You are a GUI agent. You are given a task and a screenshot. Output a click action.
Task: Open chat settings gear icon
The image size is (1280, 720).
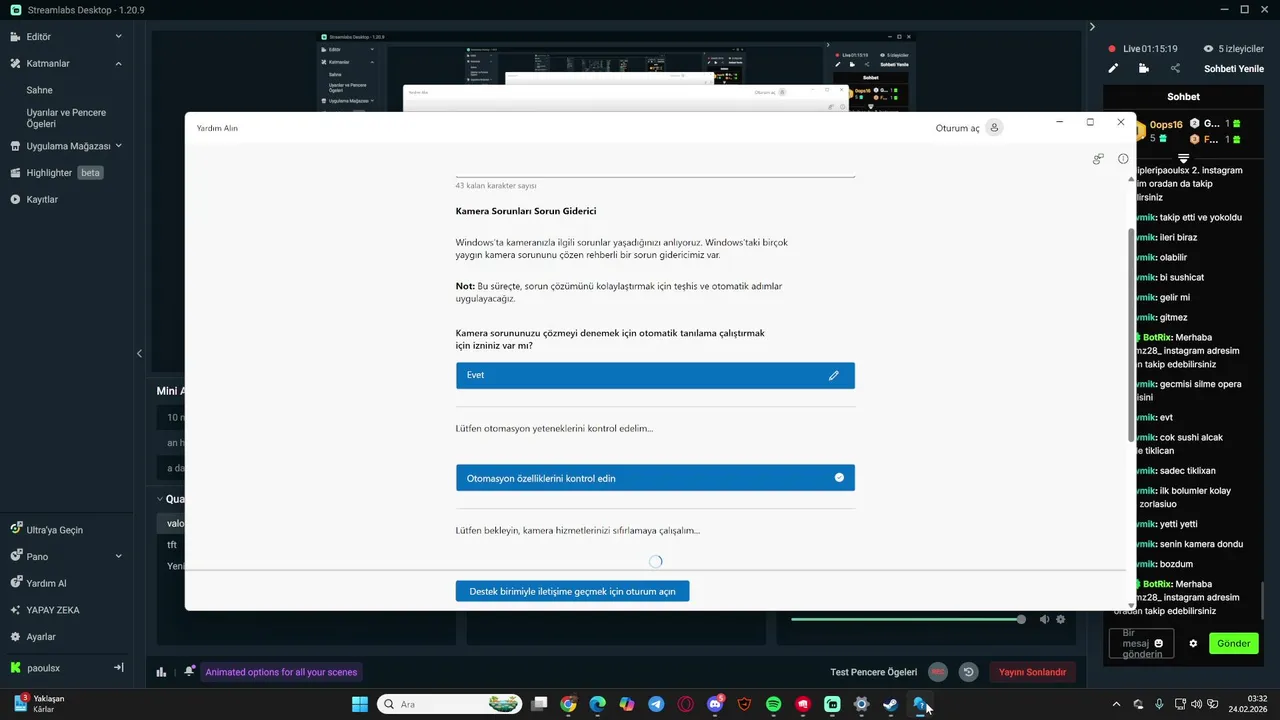click(x=1193, y=643)
